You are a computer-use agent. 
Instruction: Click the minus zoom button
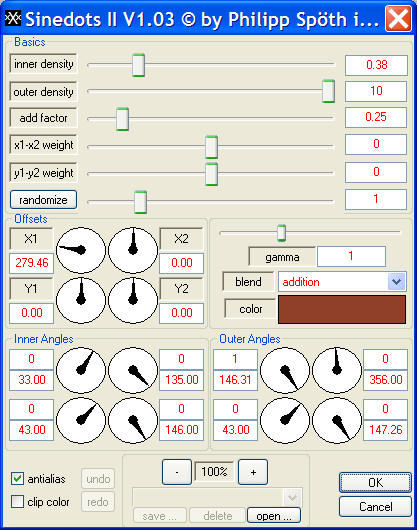(x=177, y=472)
